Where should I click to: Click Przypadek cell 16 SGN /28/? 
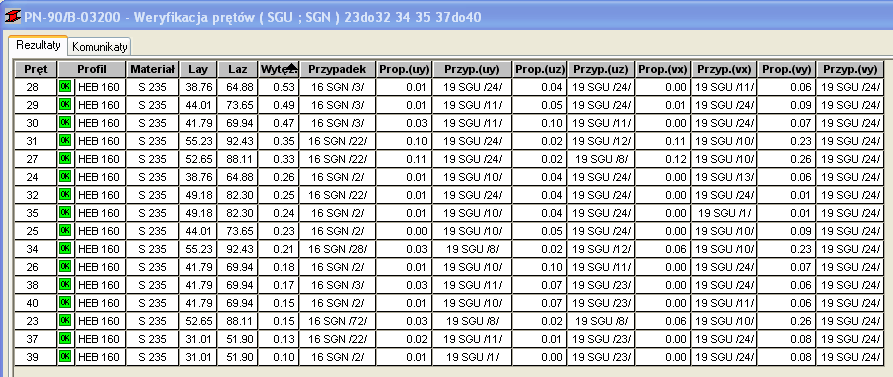pyautogui.click(x=338, y=249)
